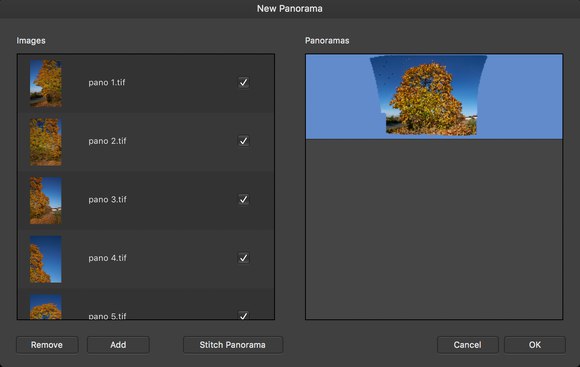The width and height of the screenshot is (580, 367).
Task: Click the empty area in Panoramas list
Action: click(434, 229)
